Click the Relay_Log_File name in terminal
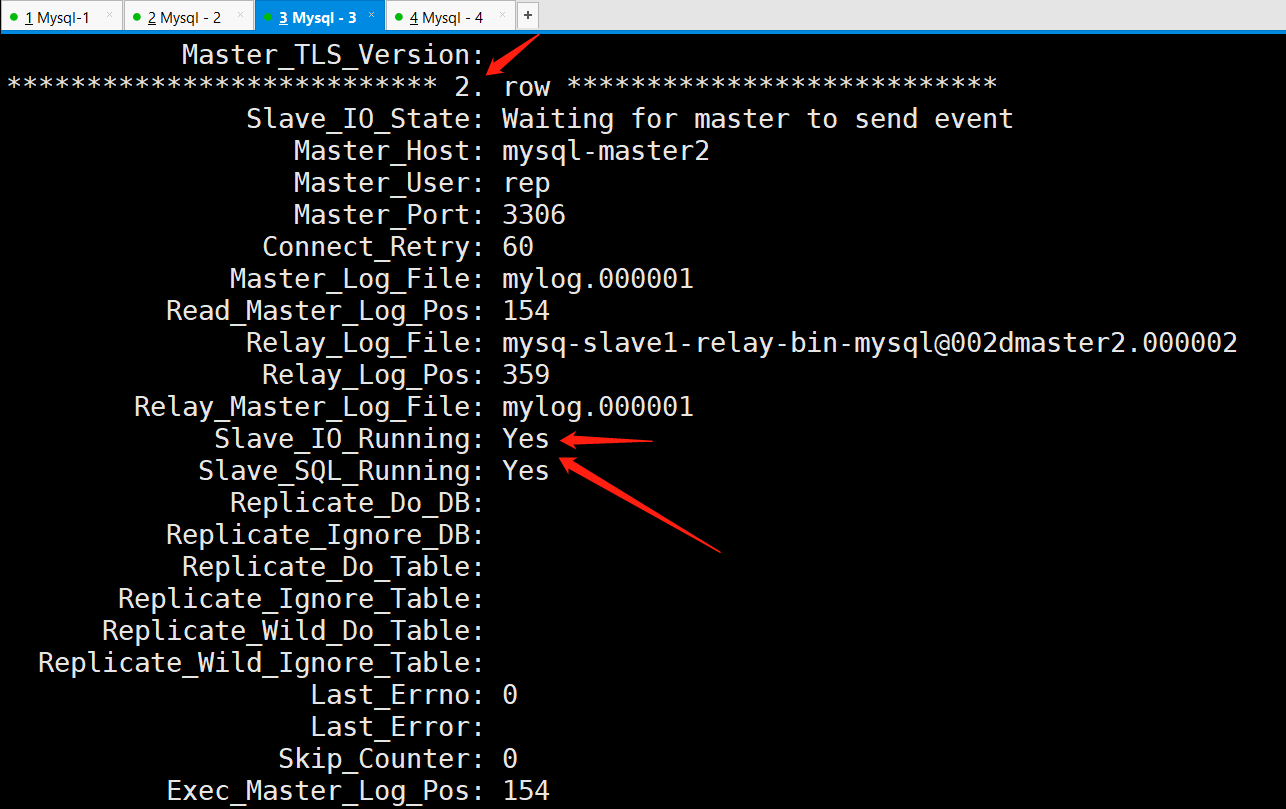 870,343
